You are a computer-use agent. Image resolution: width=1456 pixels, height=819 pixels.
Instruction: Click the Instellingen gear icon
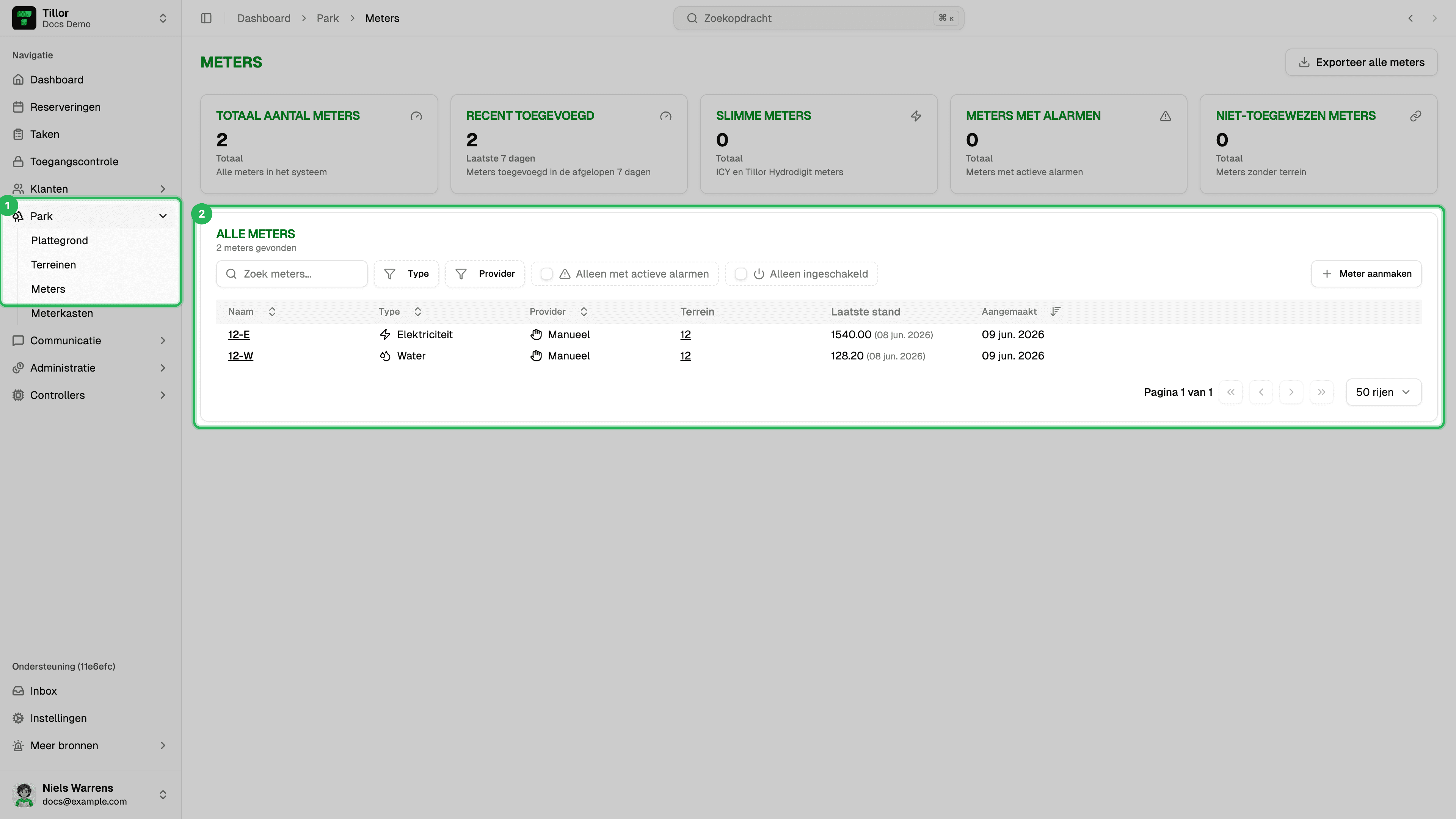(18, 718)
